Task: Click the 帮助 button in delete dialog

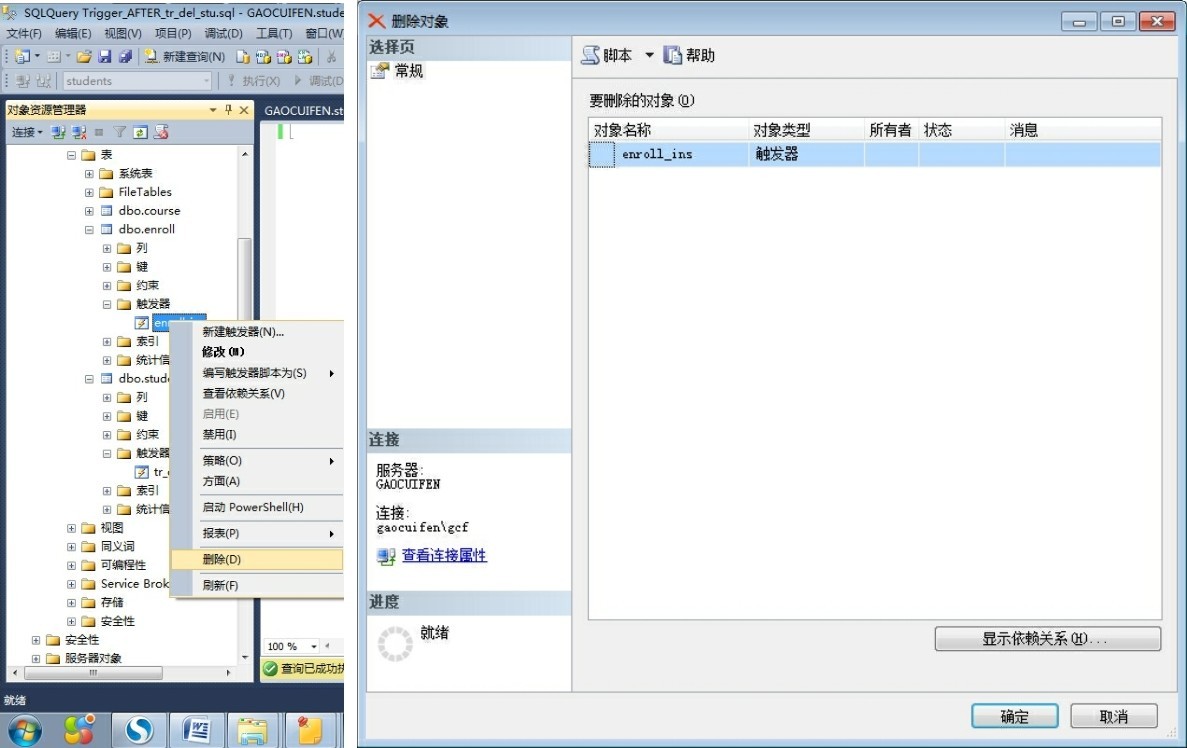Action: click(689, 55)
